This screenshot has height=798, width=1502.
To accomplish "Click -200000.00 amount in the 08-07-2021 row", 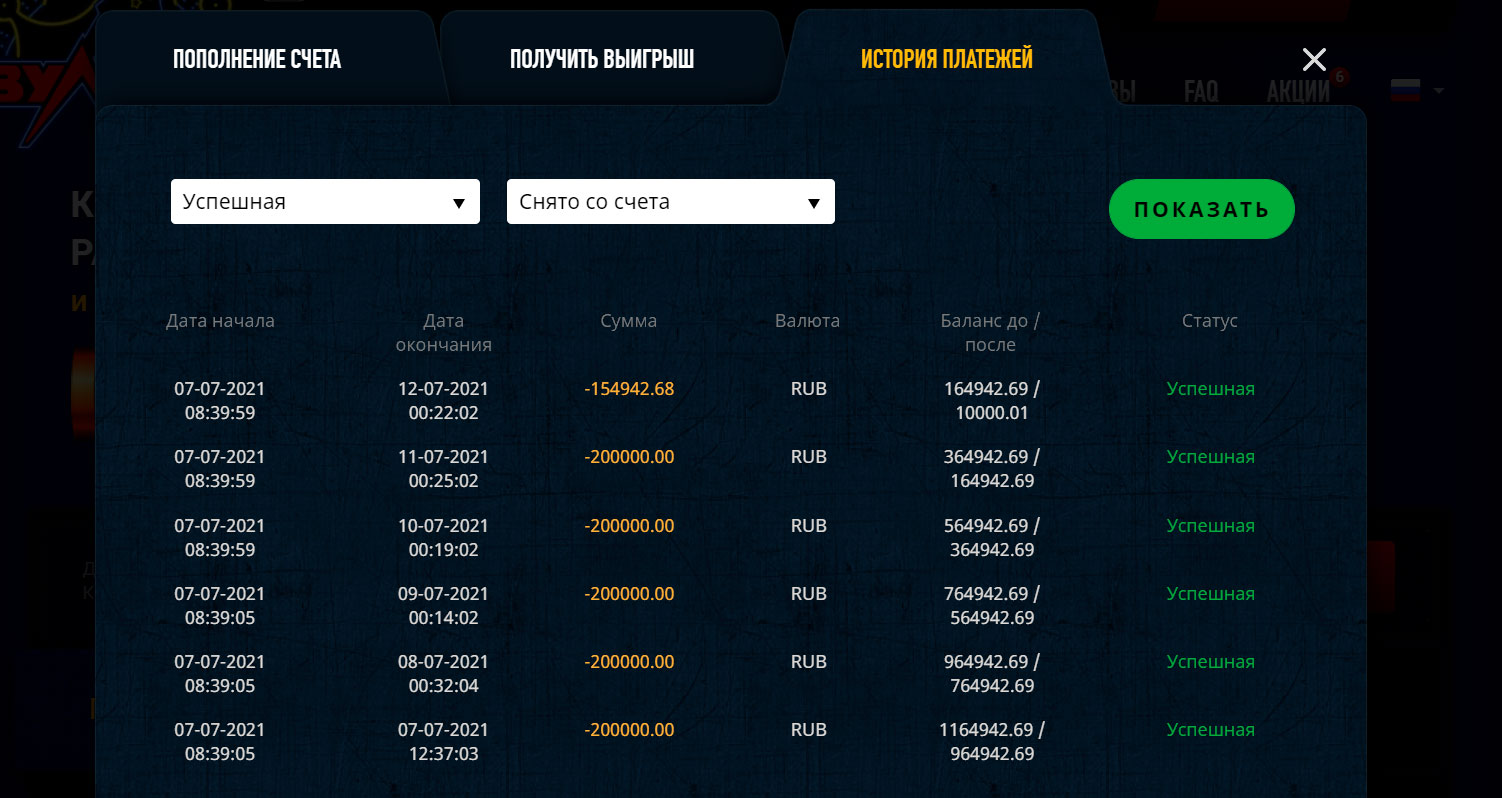I will pyautogui.click(x=629, y=662).
